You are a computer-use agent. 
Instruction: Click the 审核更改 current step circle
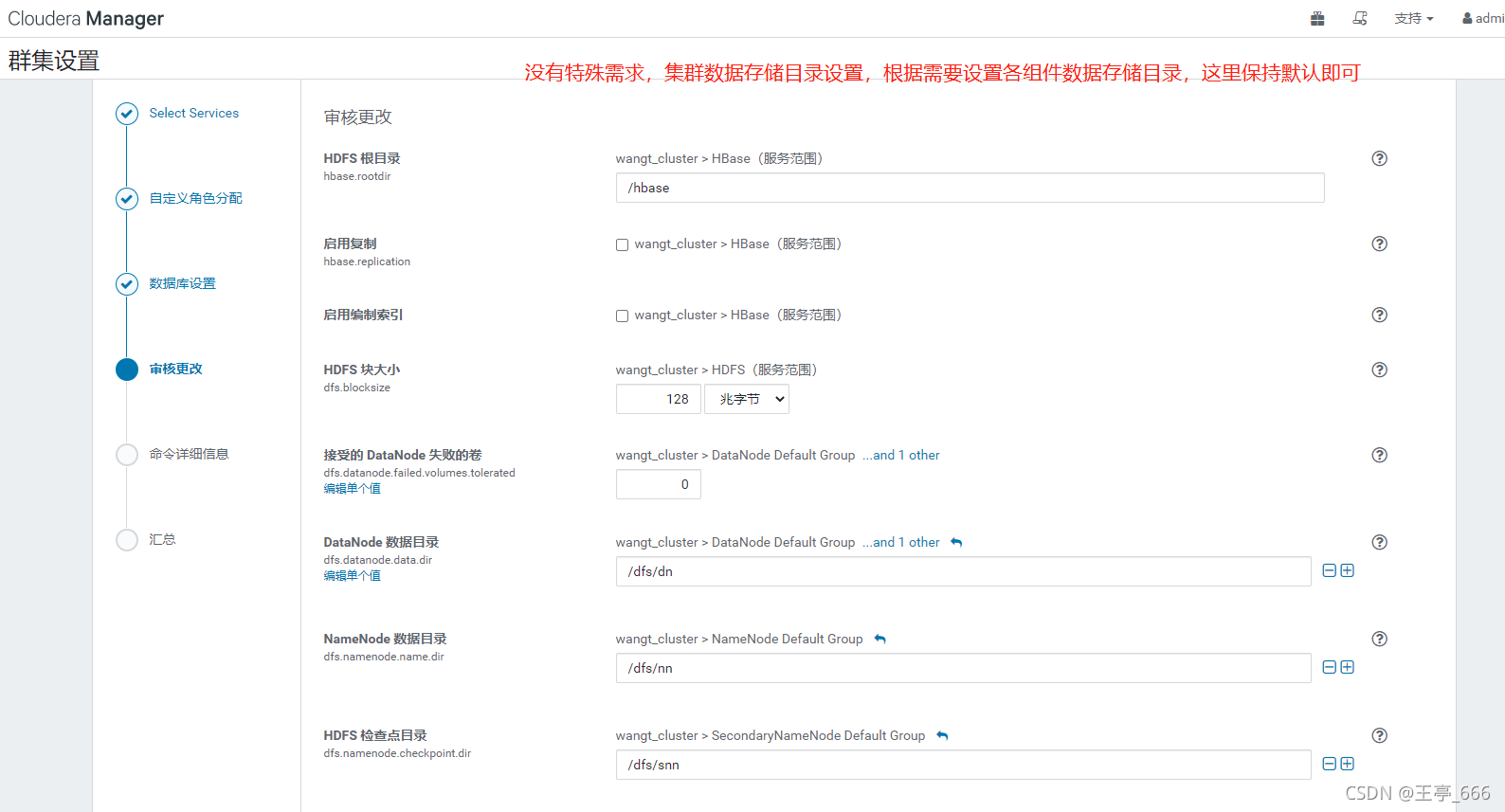[127, 370]
